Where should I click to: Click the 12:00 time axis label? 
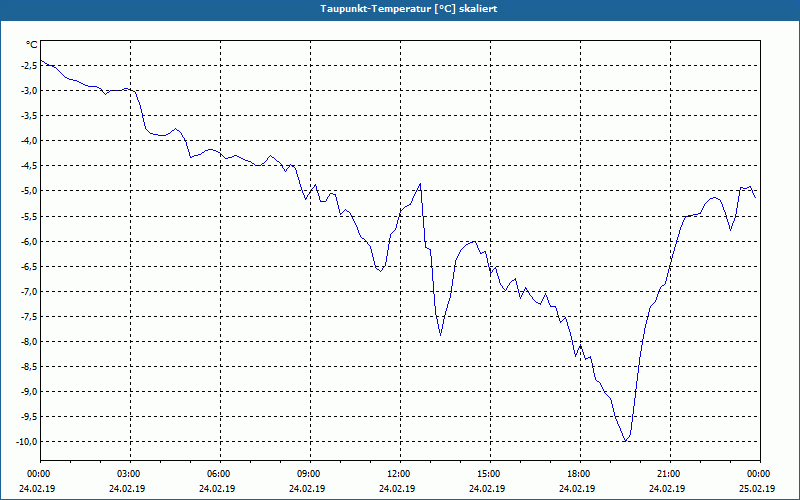click(x=398, y=474)
